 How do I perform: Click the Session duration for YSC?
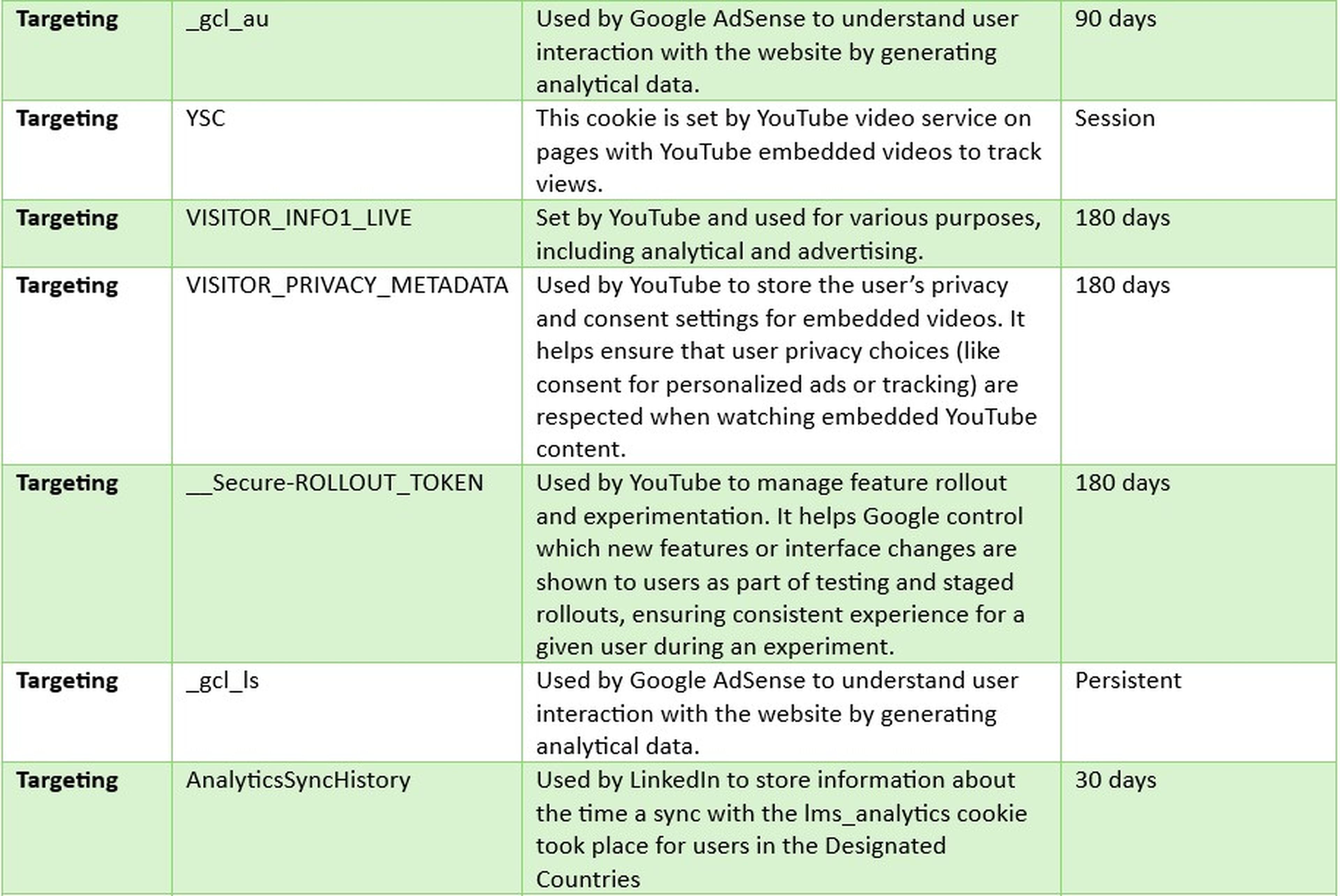point(1114,119)
